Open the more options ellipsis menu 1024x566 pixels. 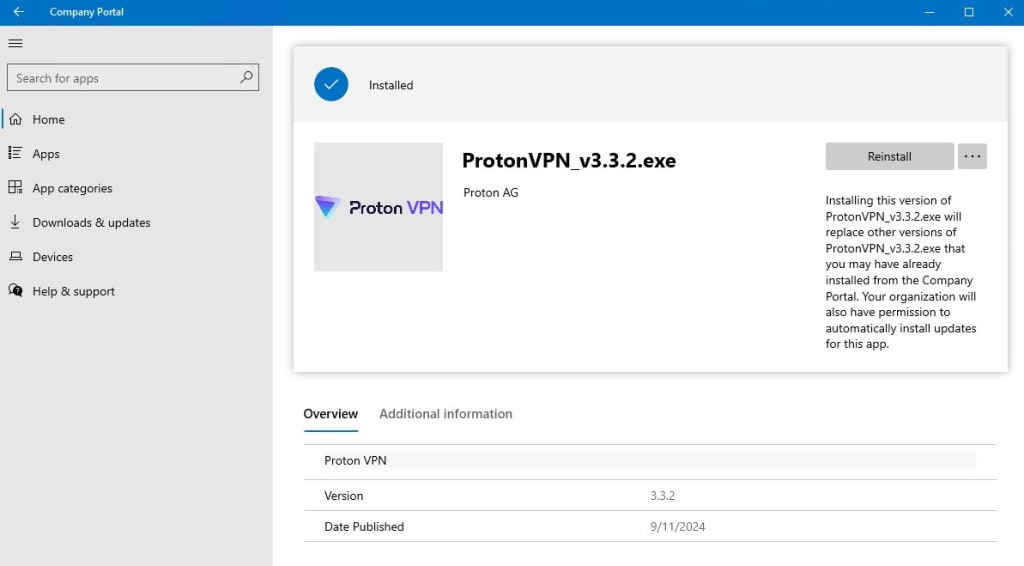point(972,157)
